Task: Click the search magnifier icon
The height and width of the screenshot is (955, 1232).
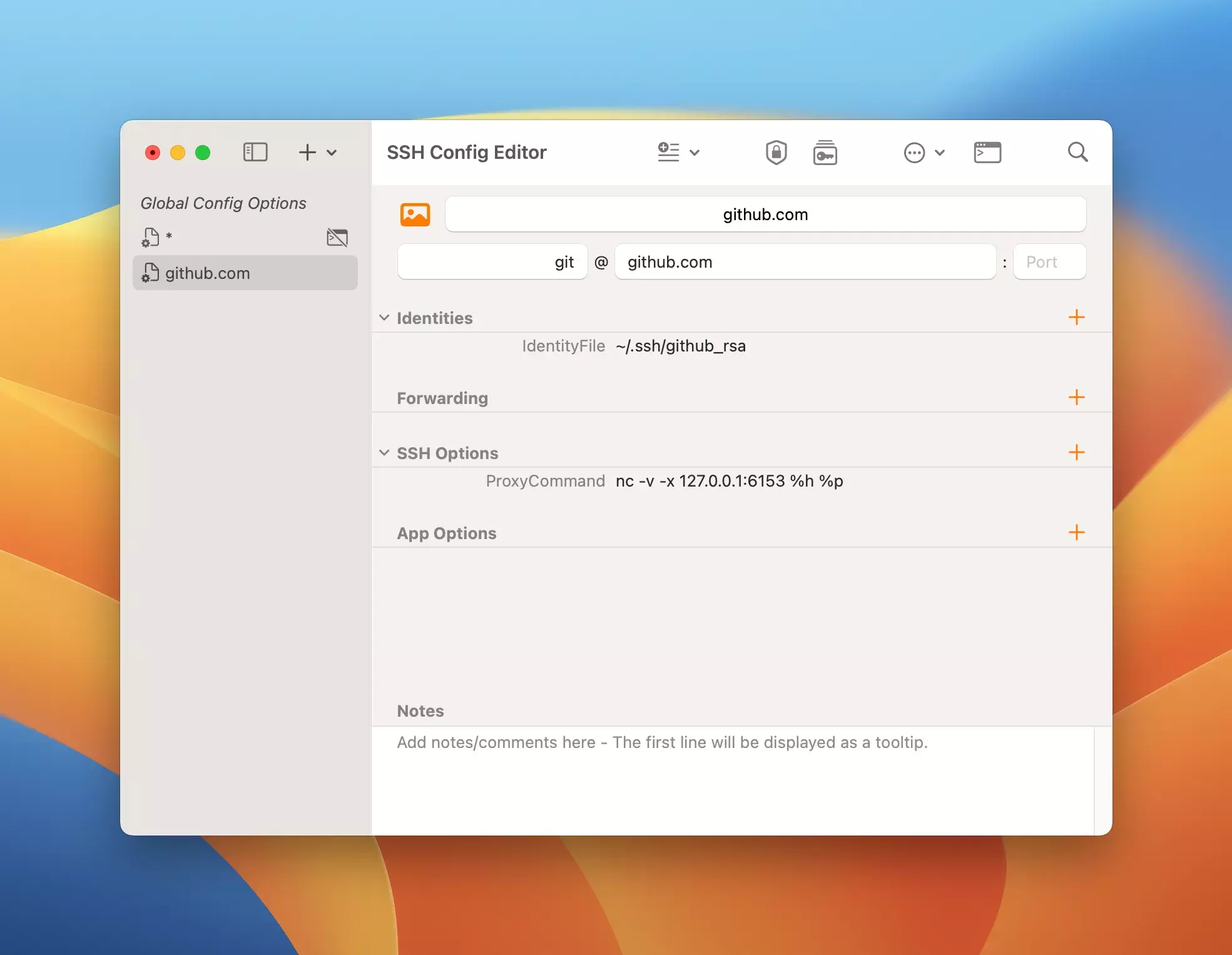Action: [1077, 152]
